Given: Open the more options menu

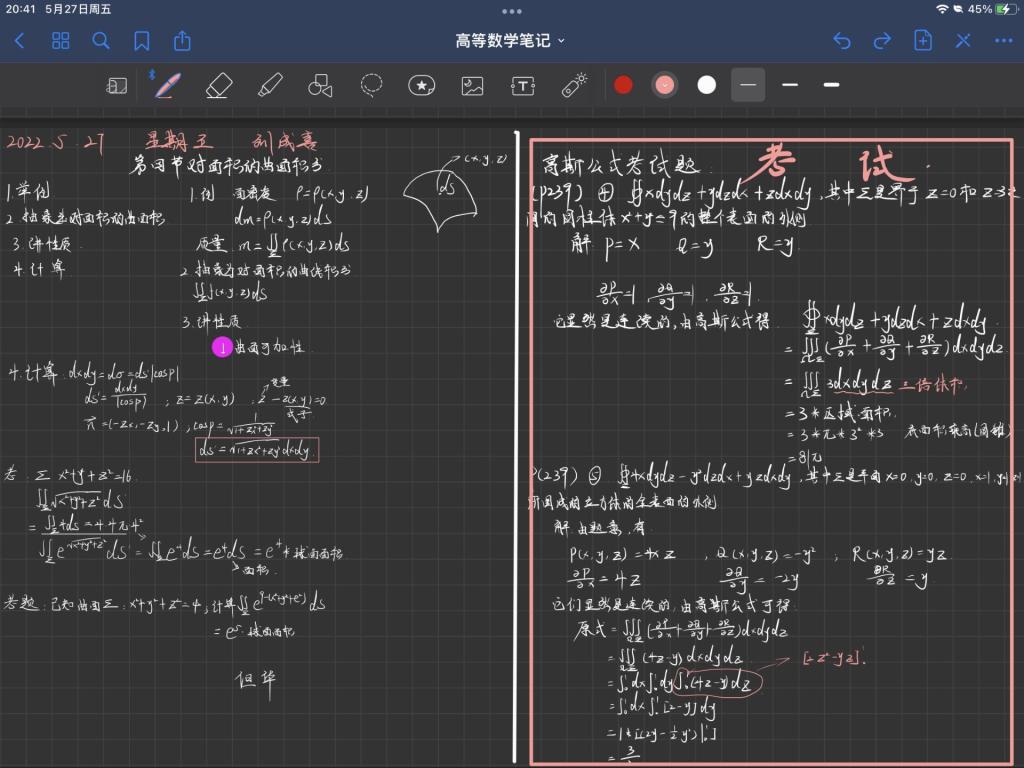Looking at the screenshot, I should [x=1003, y=41].
